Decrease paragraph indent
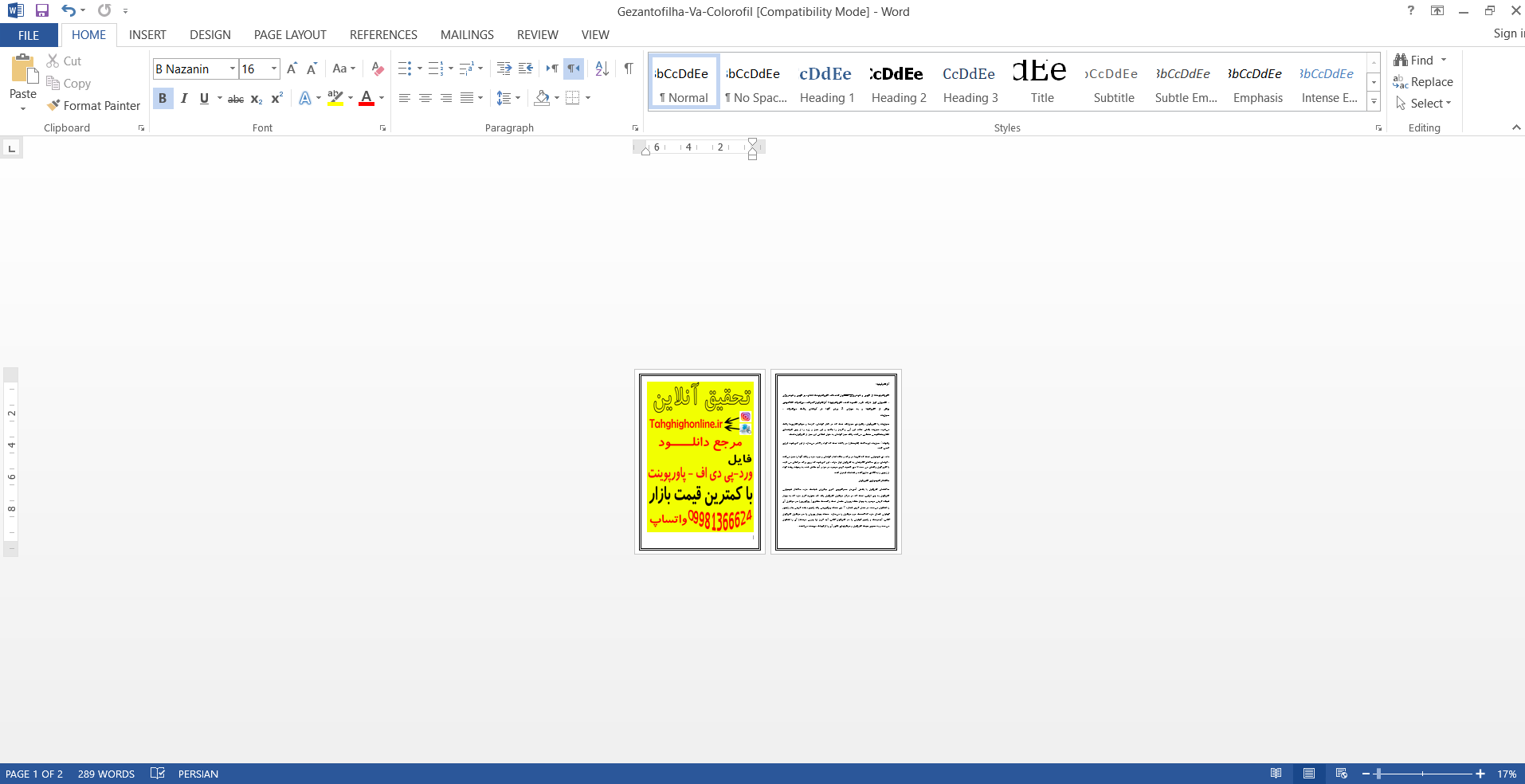 pyautogui.click(x=504, y=69)
